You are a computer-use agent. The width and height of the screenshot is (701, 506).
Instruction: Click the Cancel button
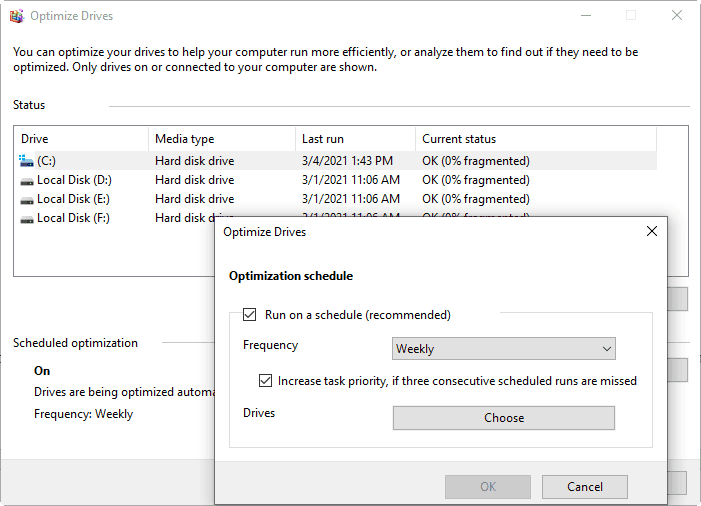pyautogui.click(x=585, y=487)
